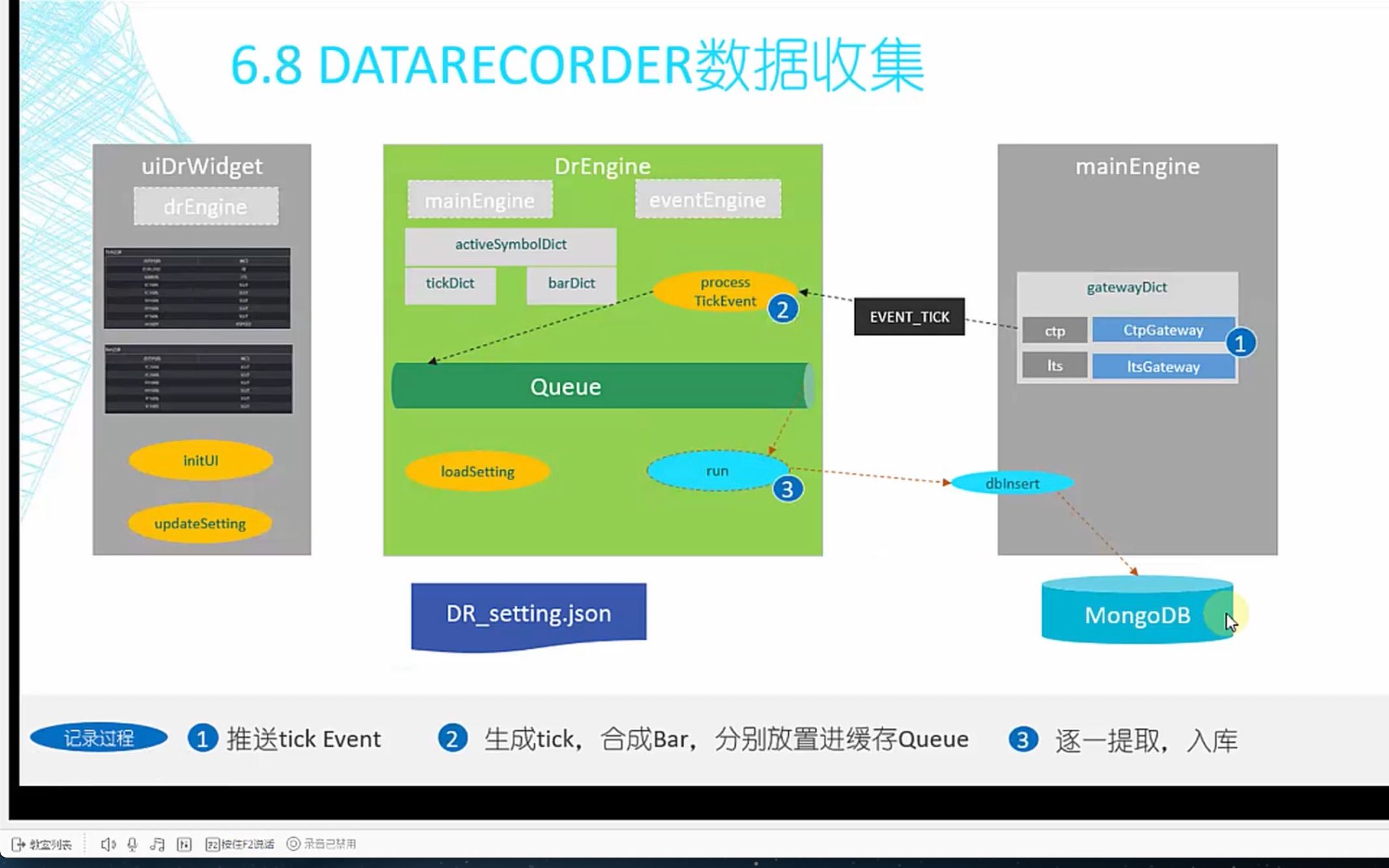This screenshot has height=868, width=1389.
Task: Click the green Queue cylinder
Action: [x=602, y=386]
